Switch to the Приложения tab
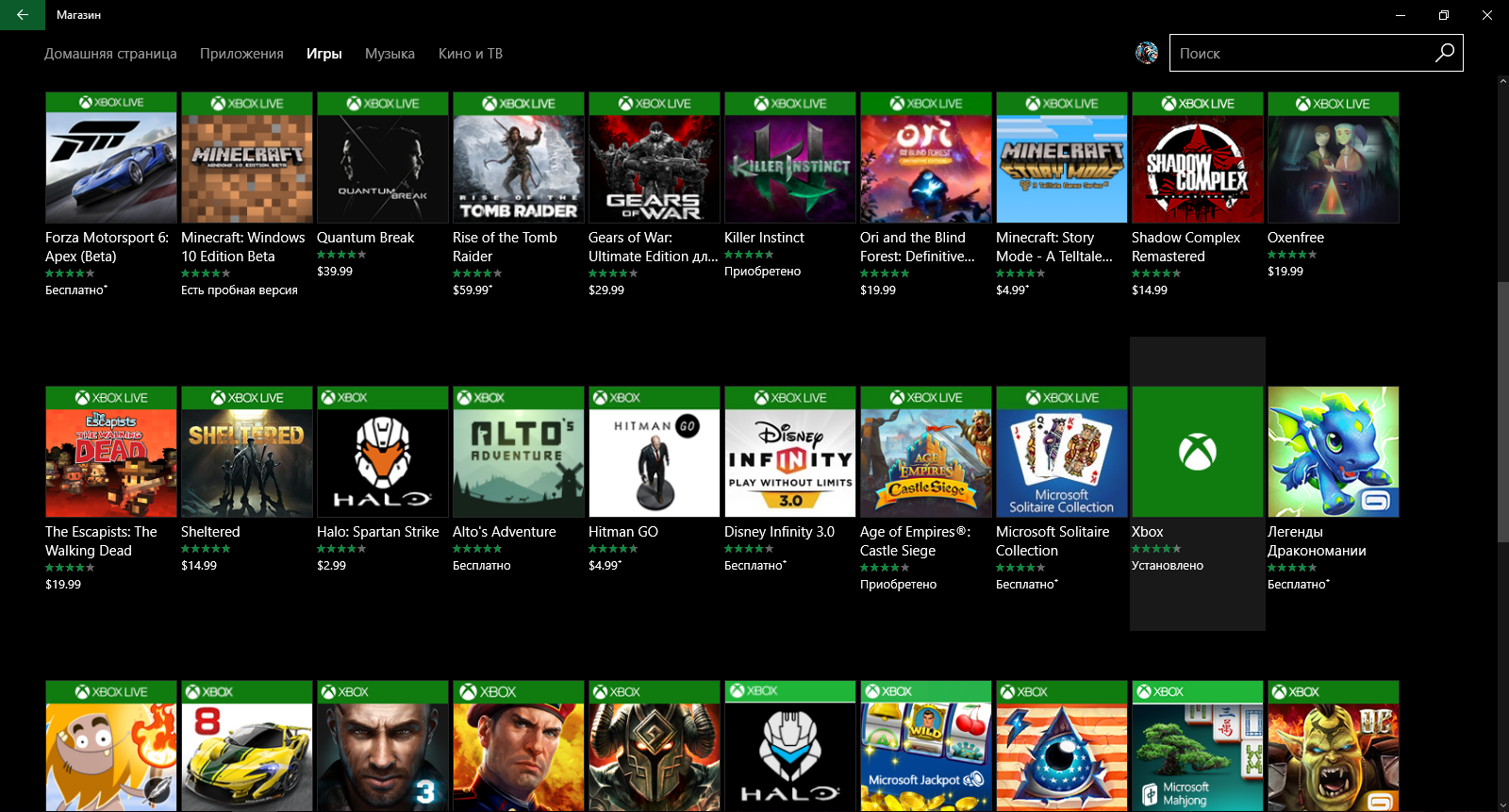The height and width of the screenshot is (812, 1509). tap(241, 54)
